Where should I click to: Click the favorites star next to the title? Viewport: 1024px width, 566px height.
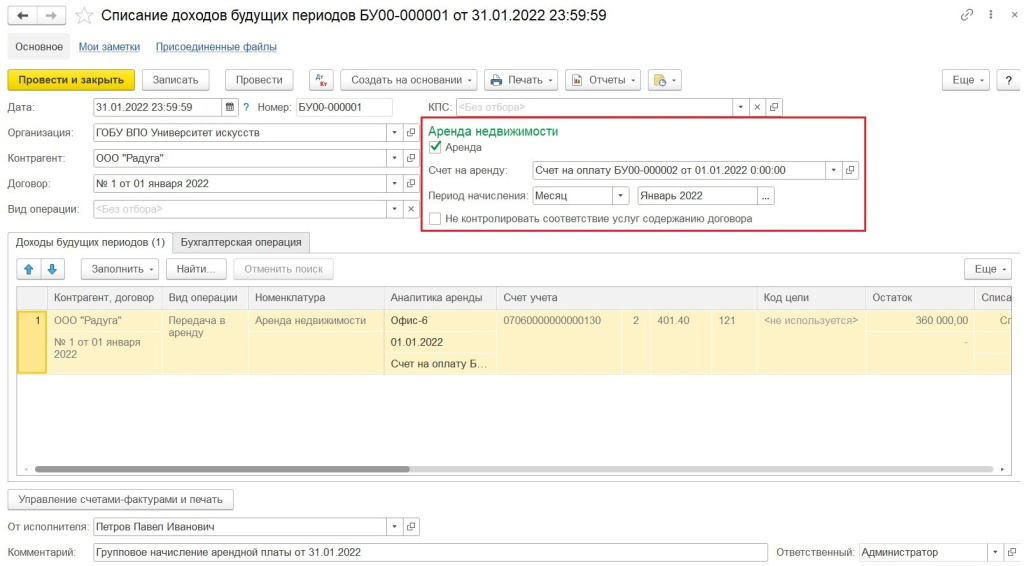click(x=85, y=16)
